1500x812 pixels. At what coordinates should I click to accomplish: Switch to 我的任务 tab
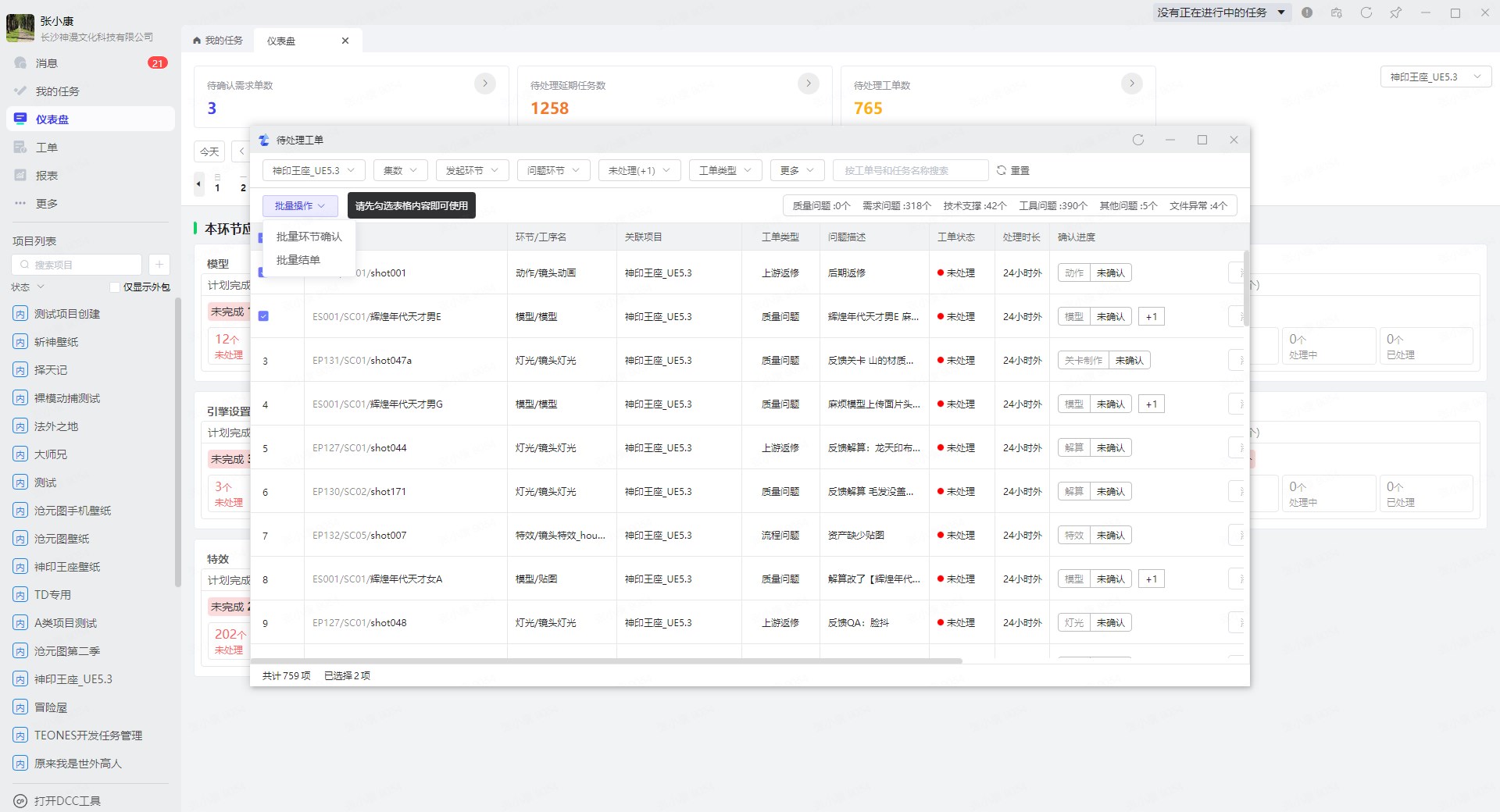coord(218,41)
